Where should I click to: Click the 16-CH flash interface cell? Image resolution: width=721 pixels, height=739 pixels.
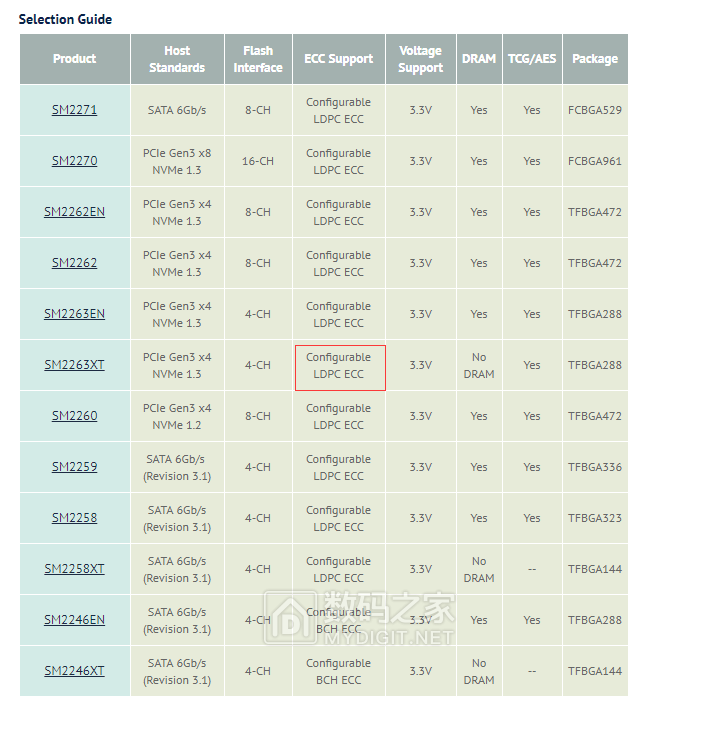[x=258, y=161]
